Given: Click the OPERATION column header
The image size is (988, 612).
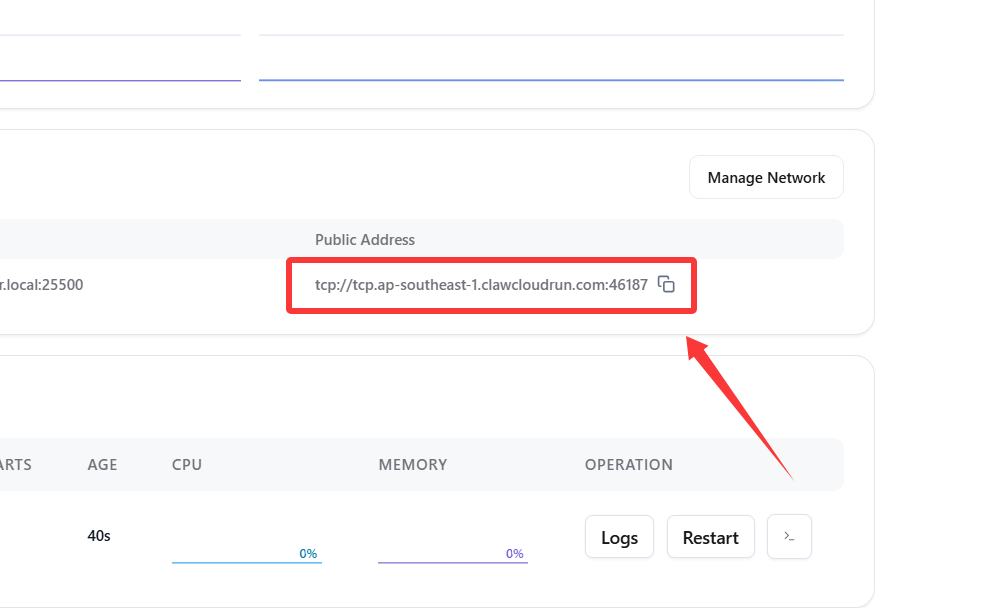Looking at the screenshot, I should coord(628,465).
